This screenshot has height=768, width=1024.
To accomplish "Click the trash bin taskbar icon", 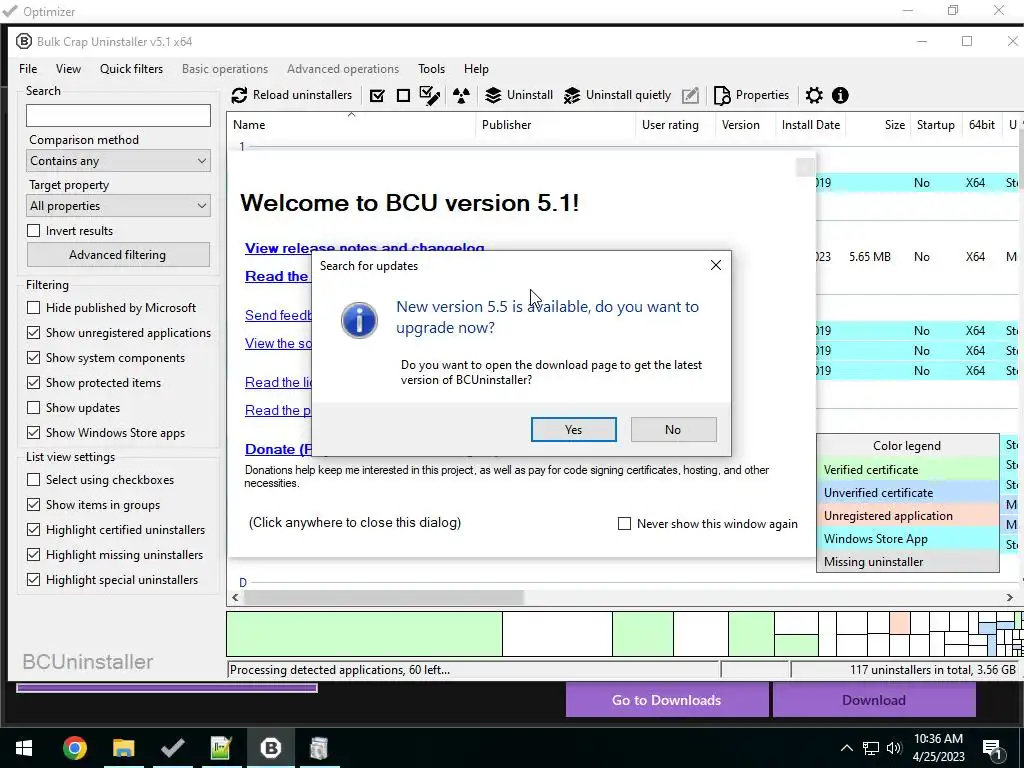I will [x=319, y=748].
